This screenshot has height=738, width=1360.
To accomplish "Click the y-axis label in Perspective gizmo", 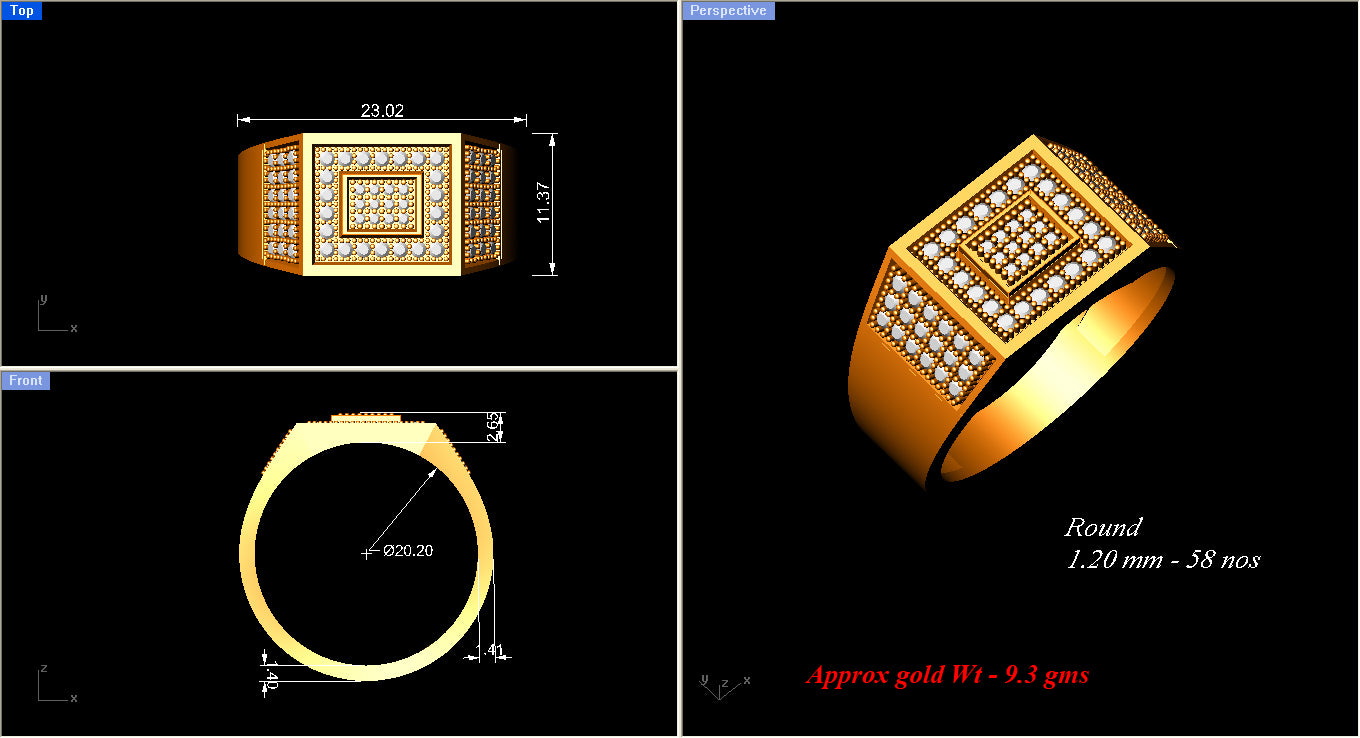I will 707,678.
